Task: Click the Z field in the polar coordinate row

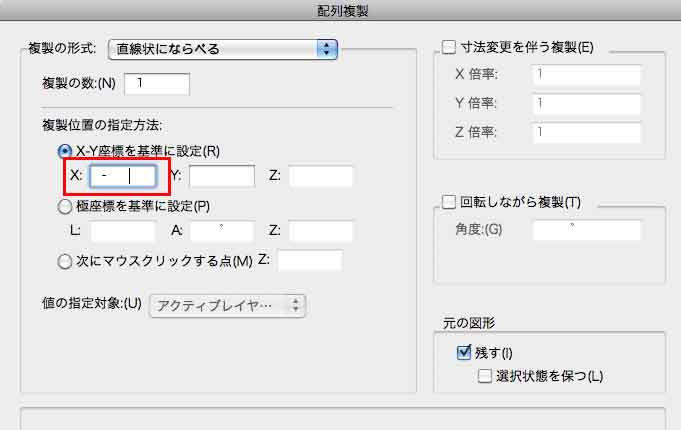Action: (321, 232)
